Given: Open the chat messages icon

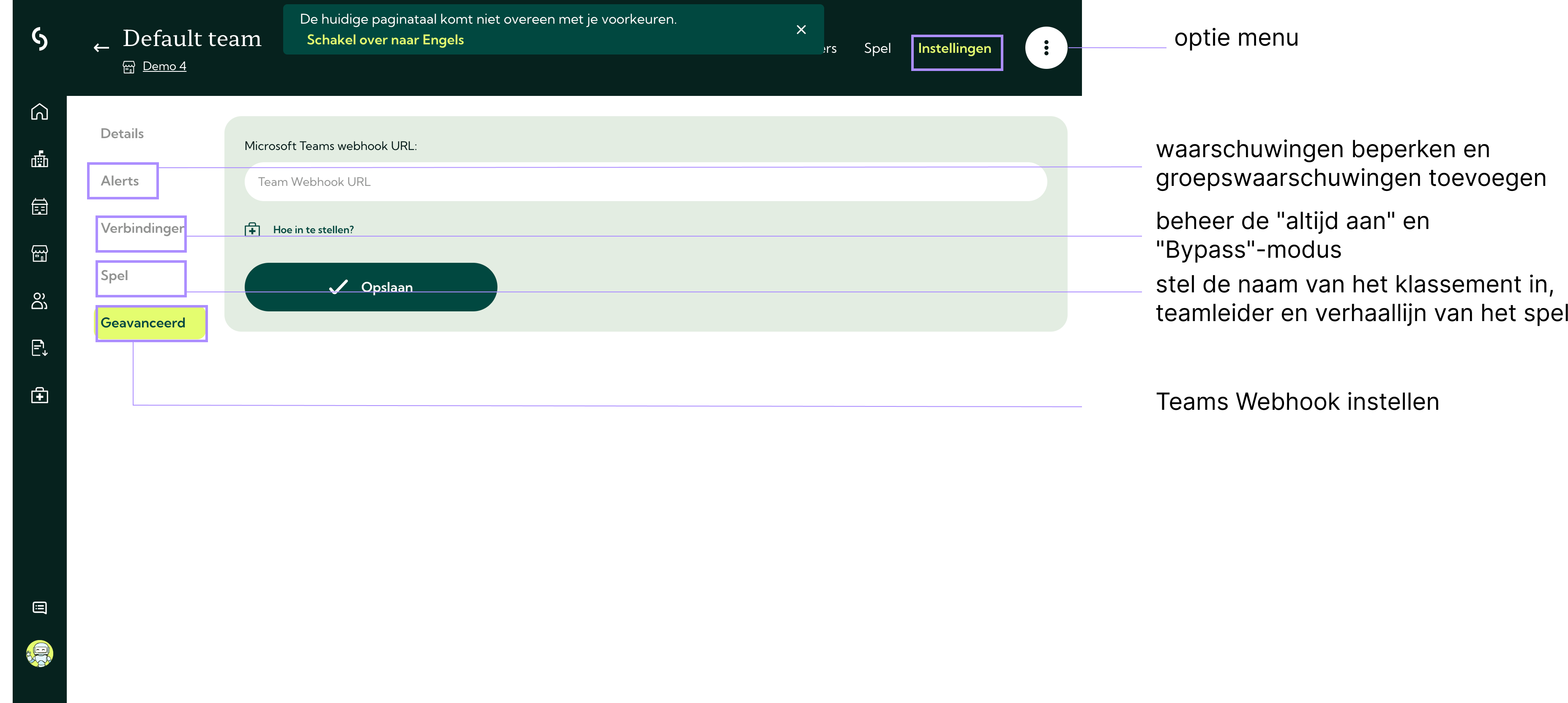Looking at the screenshot, I should (x=40, y=608).
